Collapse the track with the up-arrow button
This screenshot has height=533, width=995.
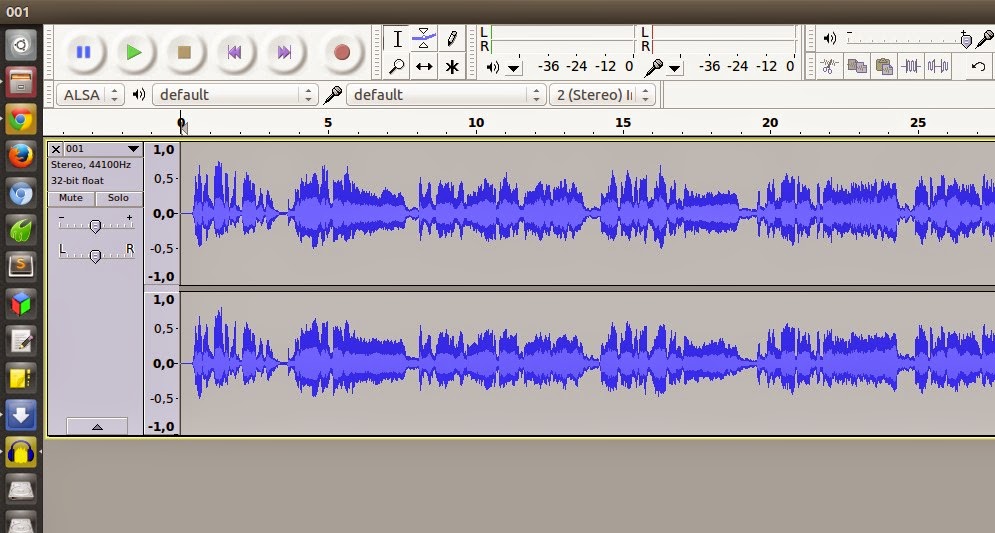[97, 426]
